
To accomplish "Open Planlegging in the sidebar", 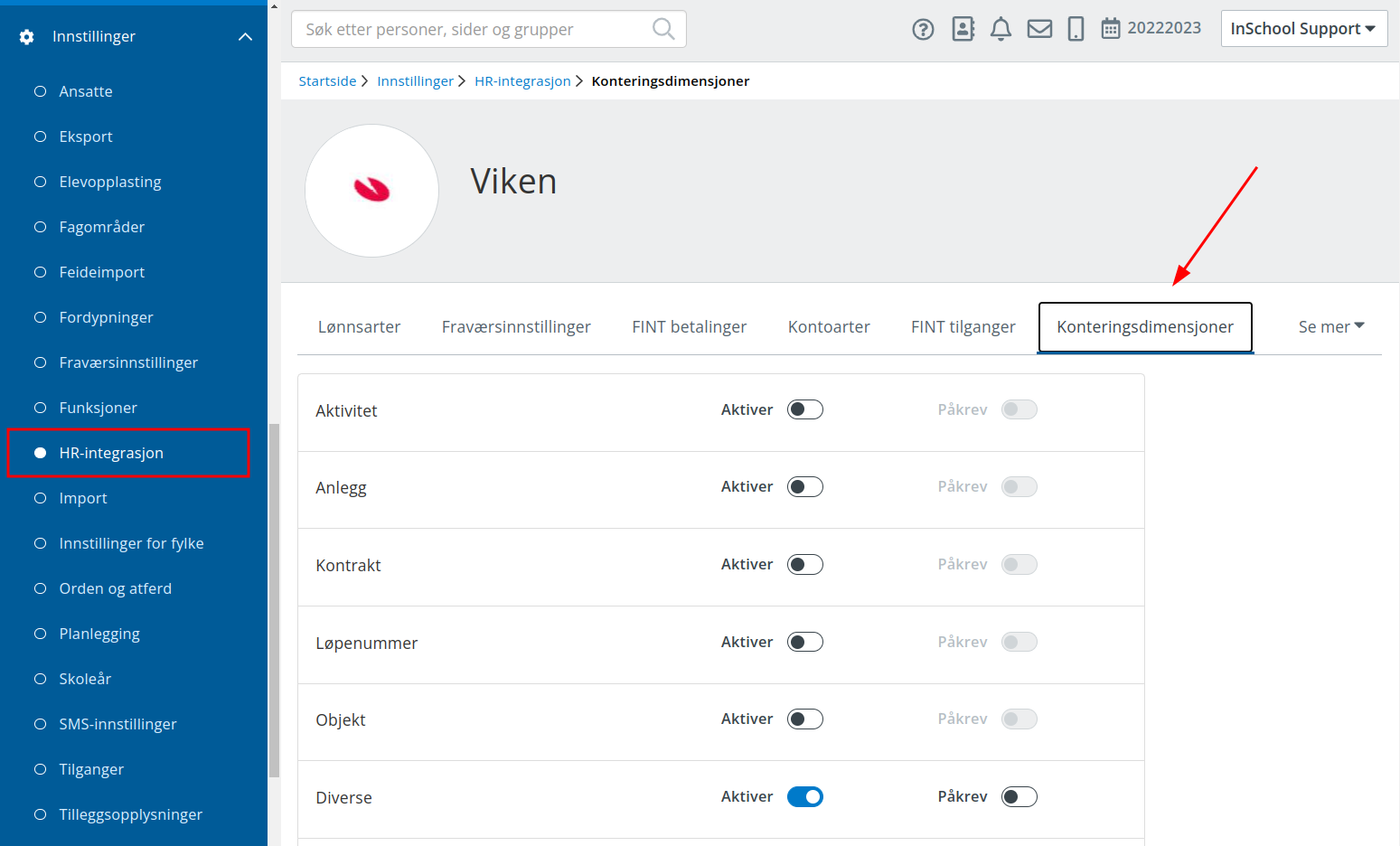I will coord(99,634).
